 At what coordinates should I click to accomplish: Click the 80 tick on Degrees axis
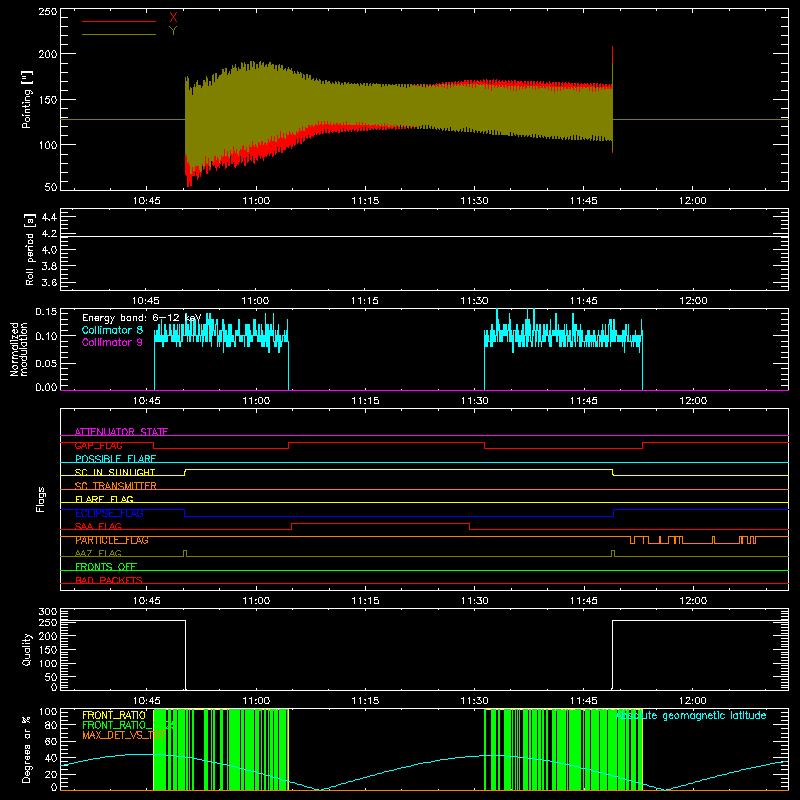(x=51, y=725)
